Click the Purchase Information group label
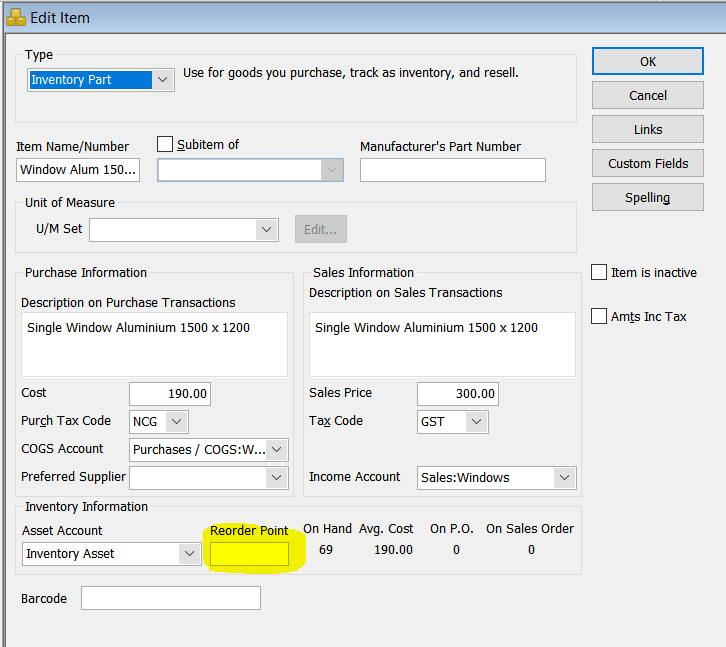726x647 pixels. point(86,272)
